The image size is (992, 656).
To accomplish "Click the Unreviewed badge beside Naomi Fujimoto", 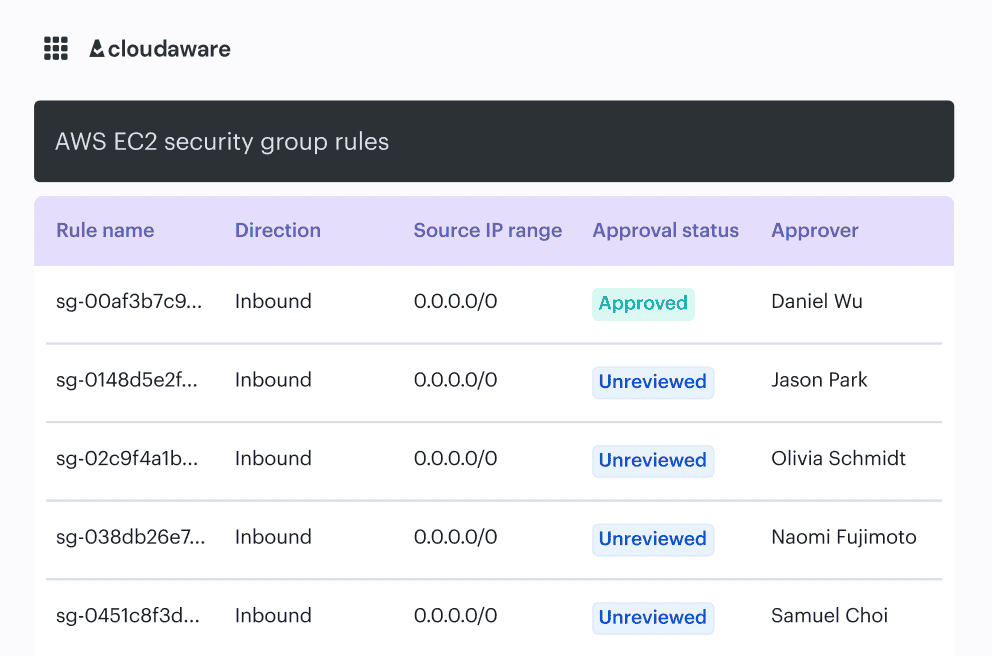I will pyautogui.click(x=653, y=538).
